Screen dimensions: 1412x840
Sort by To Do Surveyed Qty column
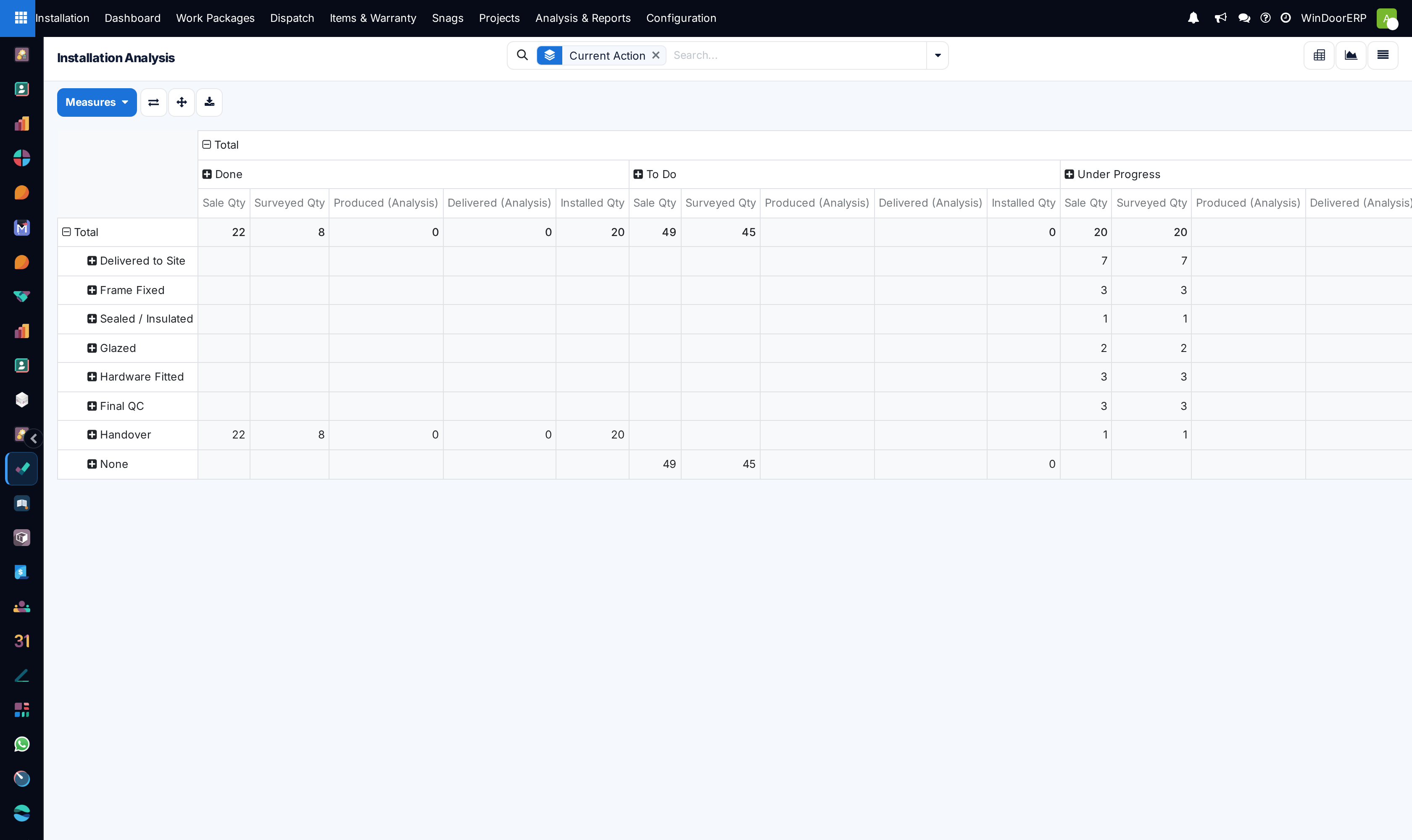[x=720, y=203]
